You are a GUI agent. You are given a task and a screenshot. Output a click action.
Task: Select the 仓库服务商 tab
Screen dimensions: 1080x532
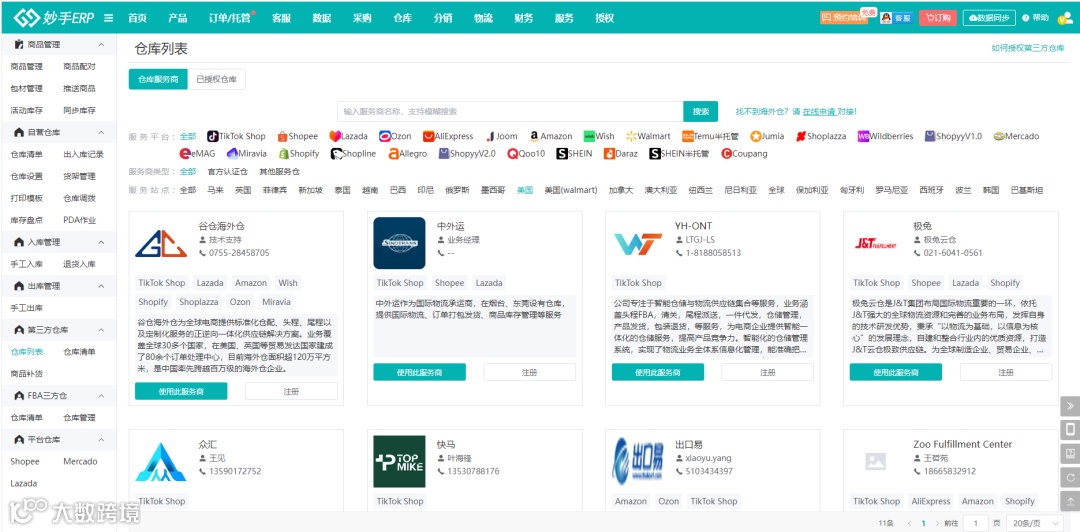(158, 79)
